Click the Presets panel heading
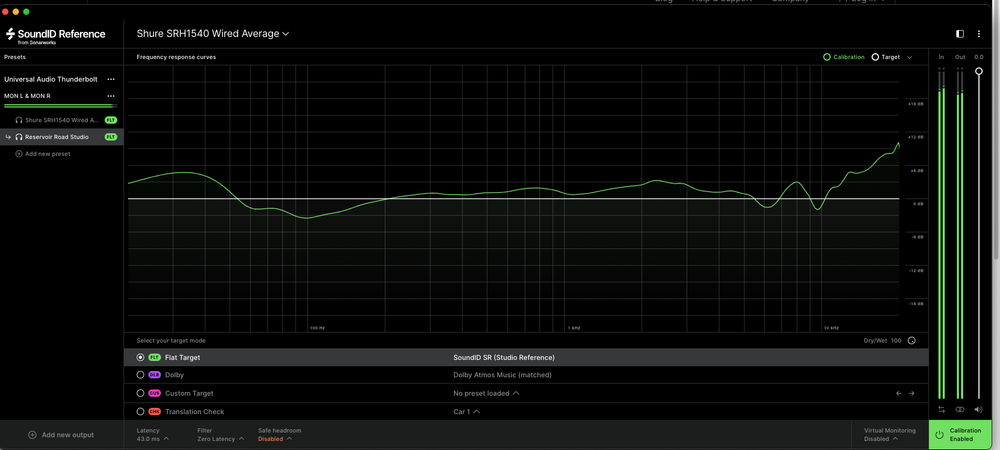The width and height of the screenshot is (1000, 450). coord(14,57)
